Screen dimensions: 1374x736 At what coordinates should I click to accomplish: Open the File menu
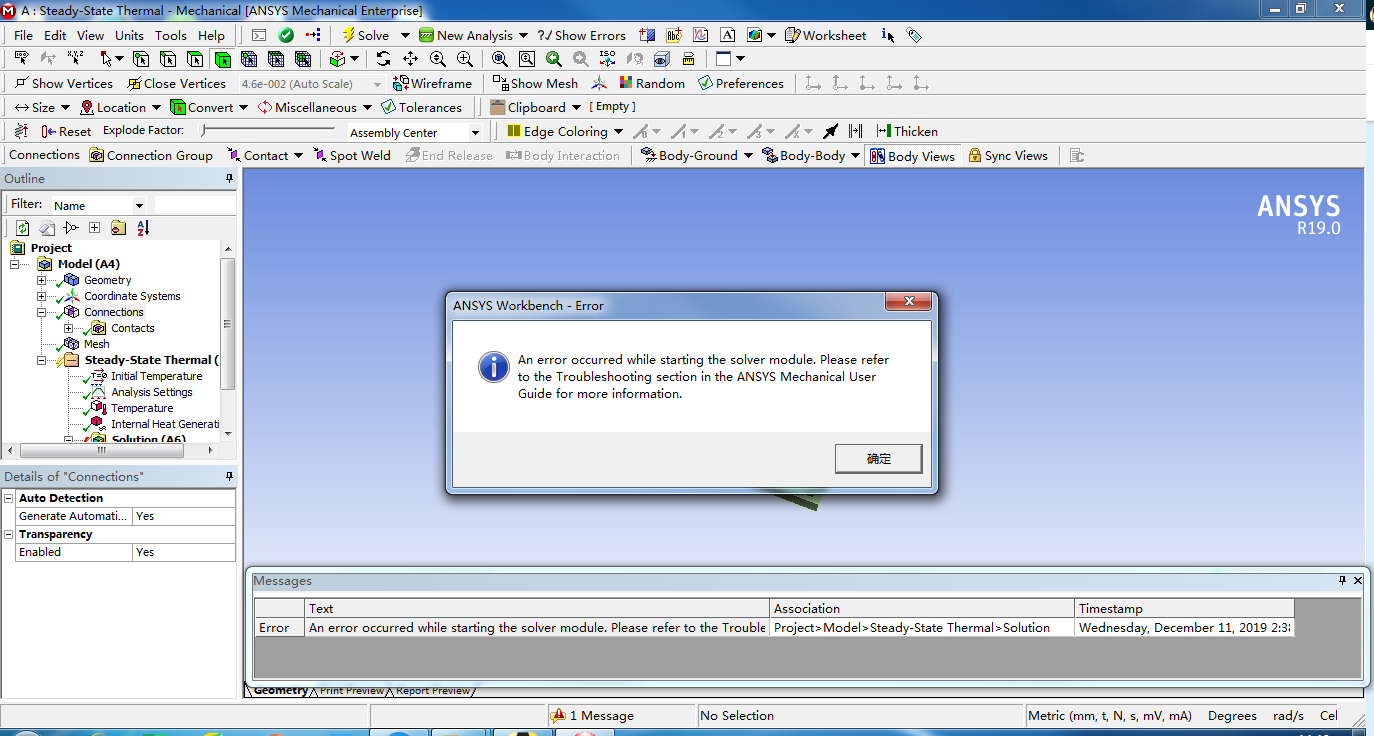(x=23, y=35)
